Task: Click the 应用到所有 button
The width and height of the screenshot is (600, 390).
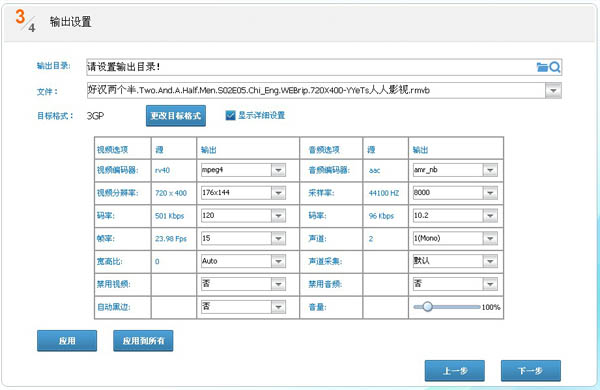Action: coord(143,341)
